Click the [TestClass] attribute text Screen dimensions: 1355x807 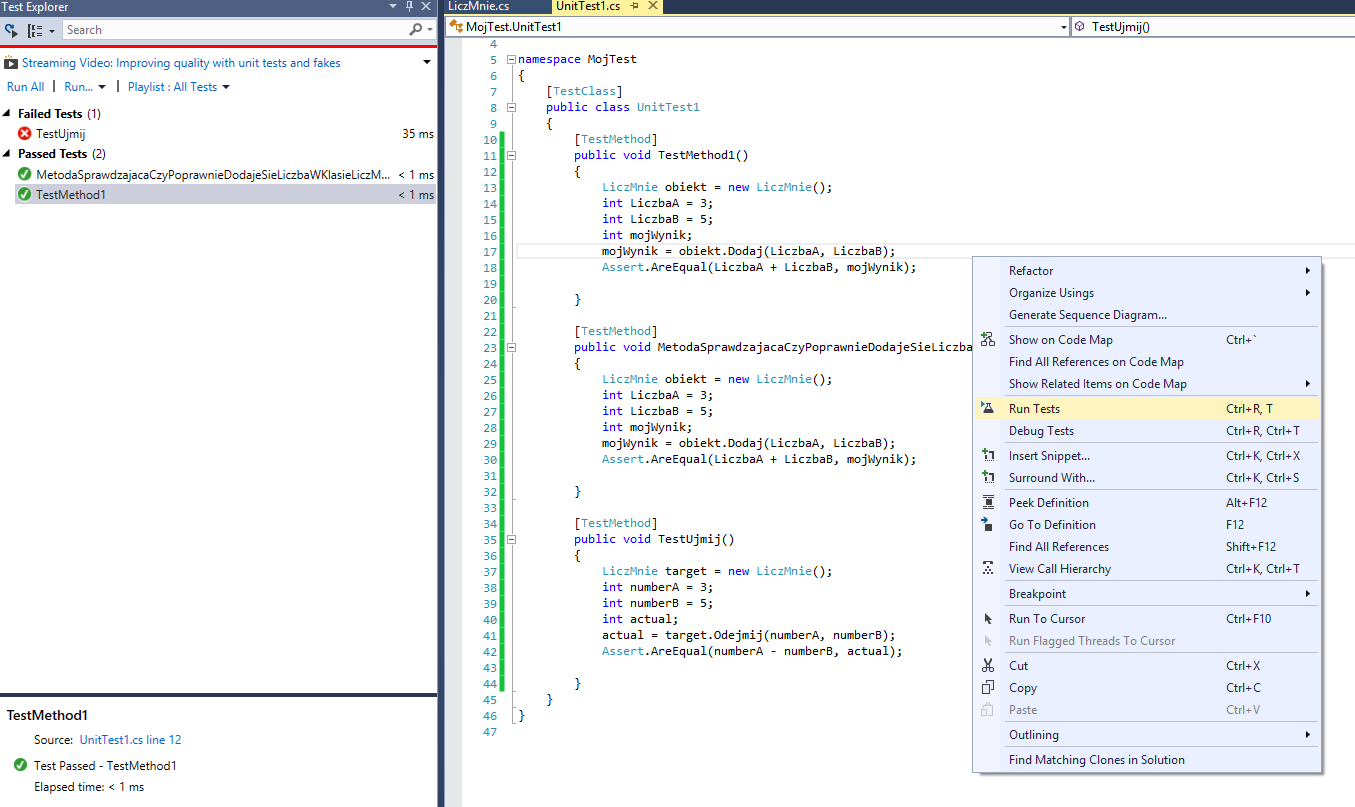point(585,91)
